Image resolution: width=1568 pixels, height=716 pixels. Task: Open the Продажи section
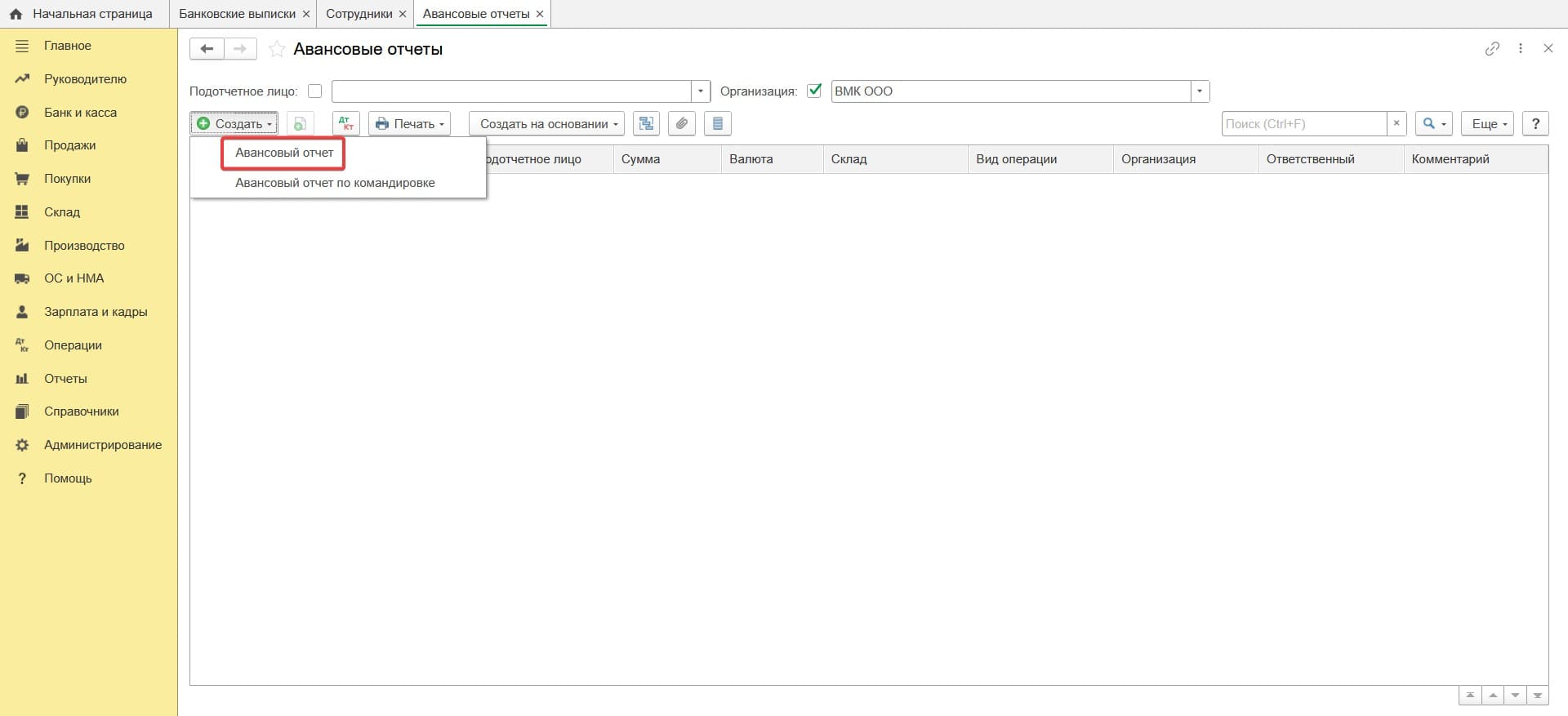click(69, 145)
